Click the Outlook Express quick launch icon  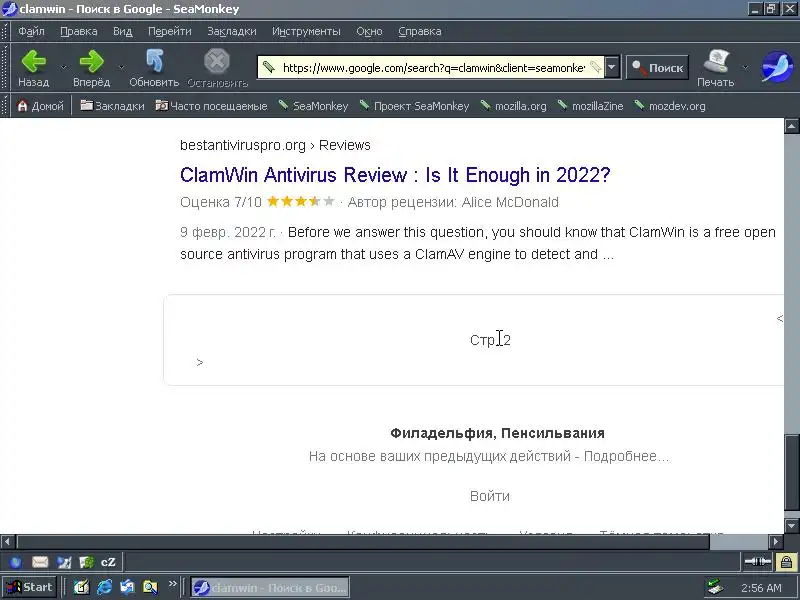click(127, 587)
